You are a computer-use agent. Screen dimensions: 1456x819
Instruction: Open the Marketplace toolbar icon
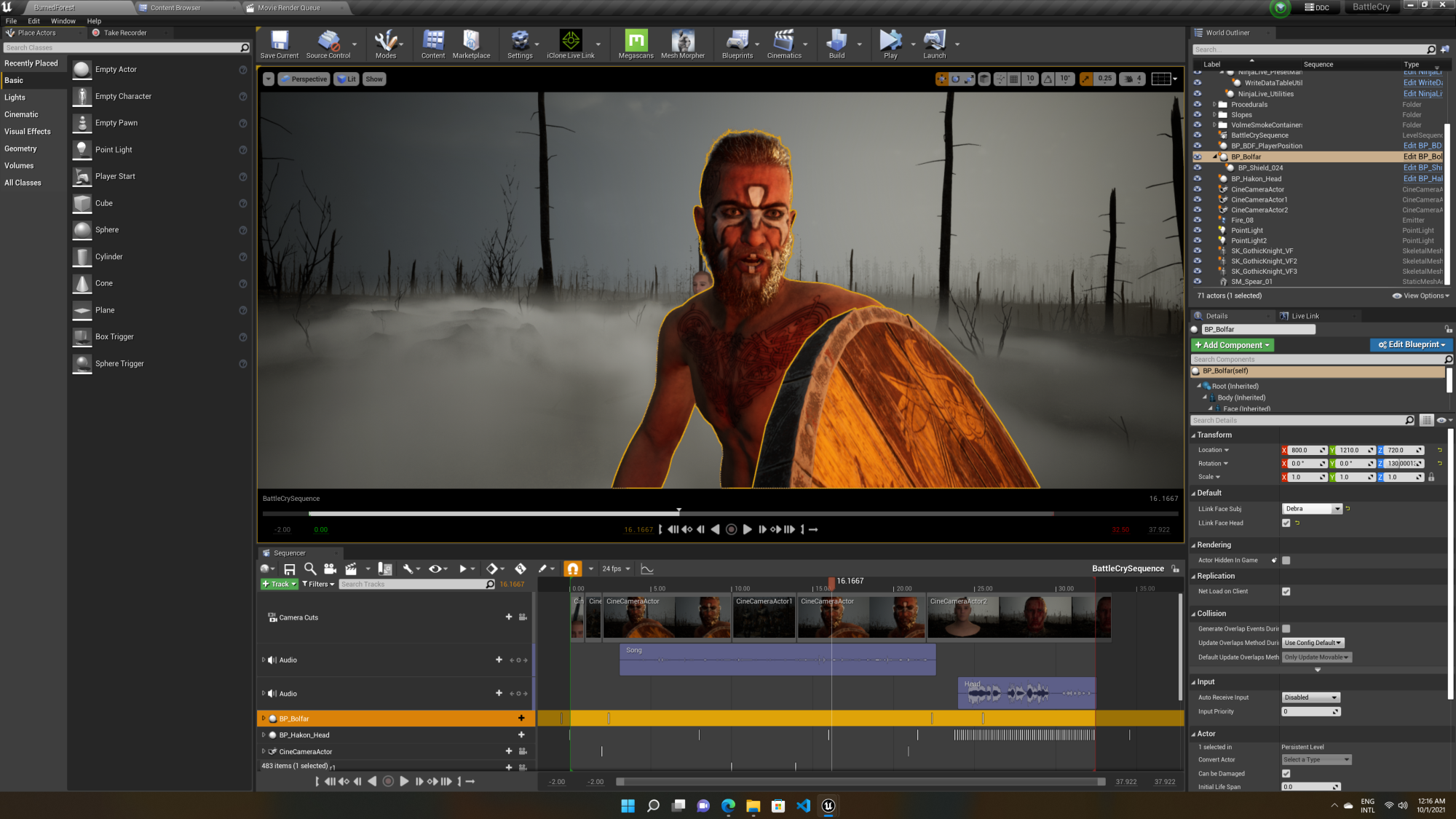[471, 44]
